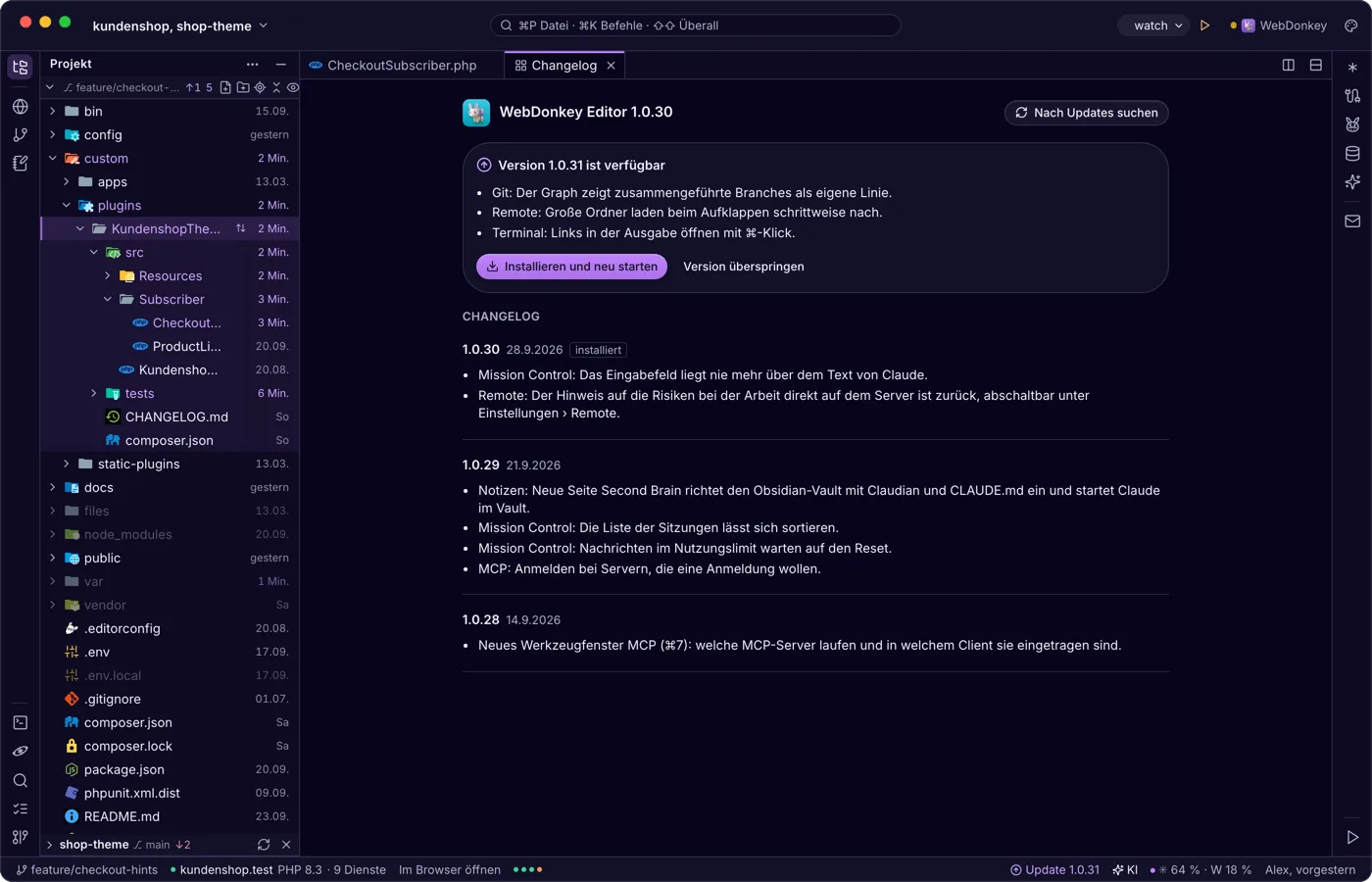Open the database panel in right sidebar

tap(1352, 153)
